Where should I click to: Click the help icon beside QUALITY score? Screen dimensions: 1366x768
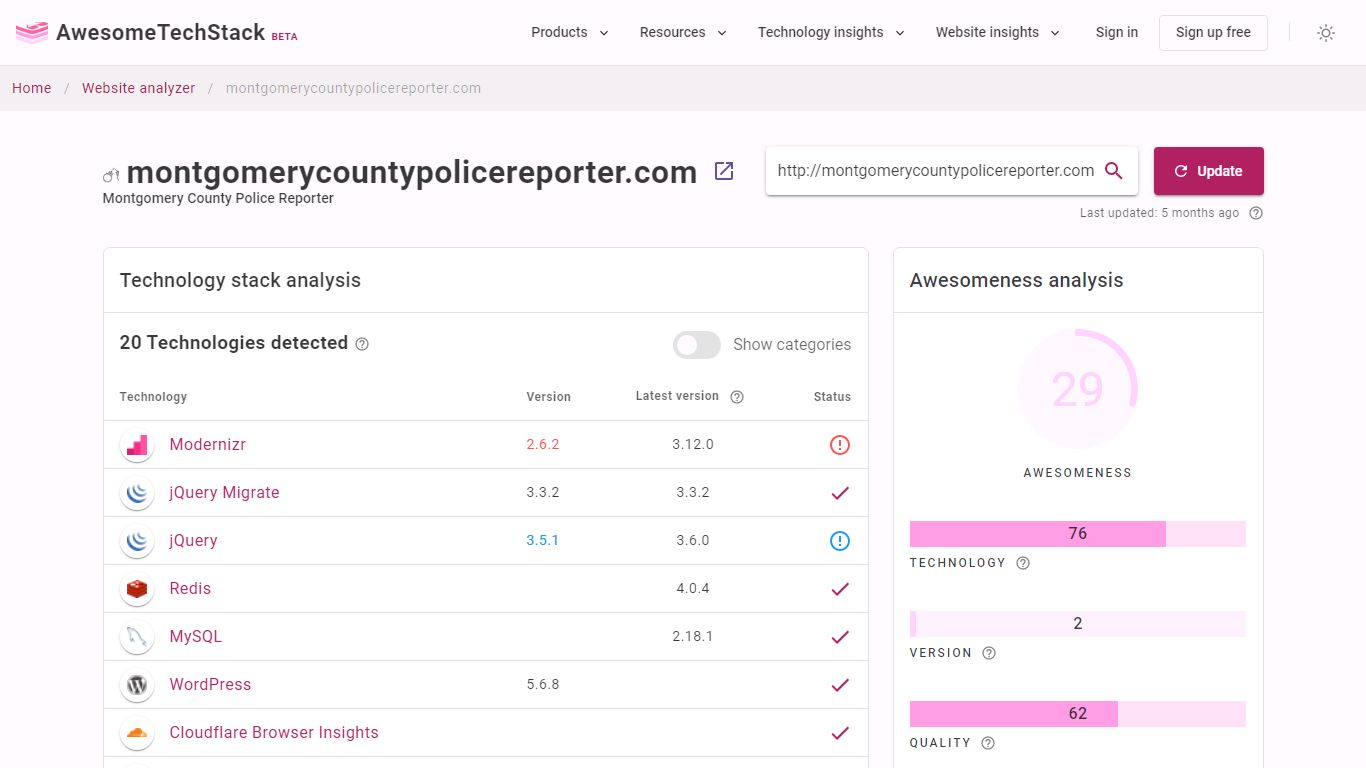(988, 743)
